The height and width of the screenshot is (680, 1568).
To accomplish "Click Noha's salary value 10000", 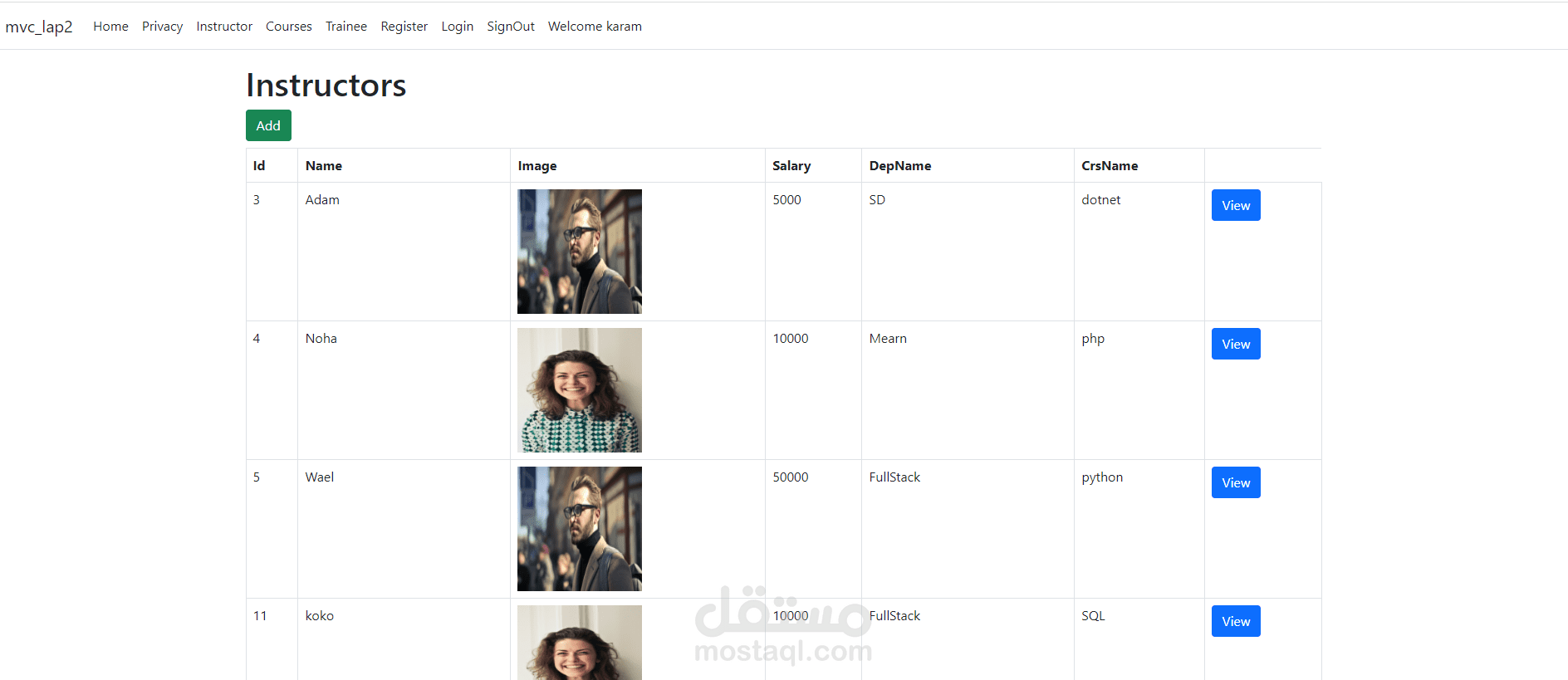I will [791, 339].
